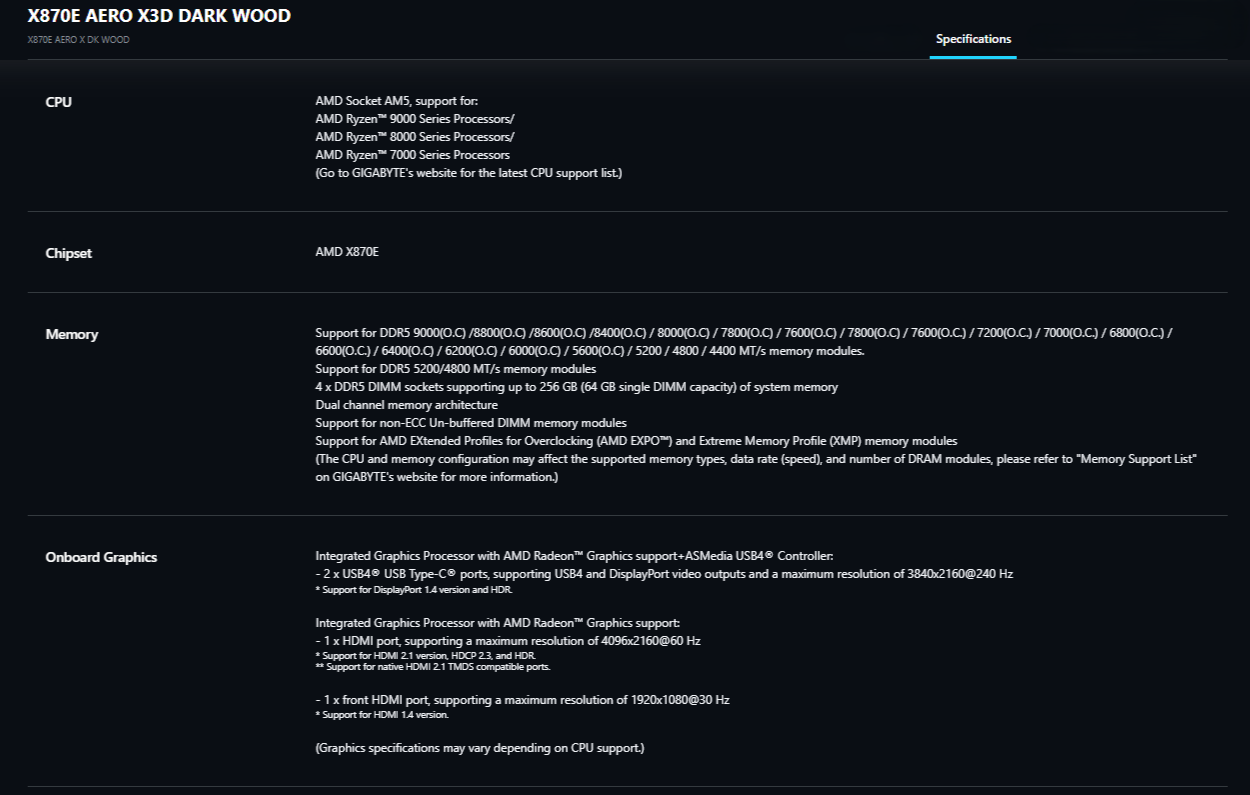Image resolution: width=1250 pixels, height=795 pixels.
Task: Click the AMD Ryzen 9000 Series Processors line
Action: 415,119
